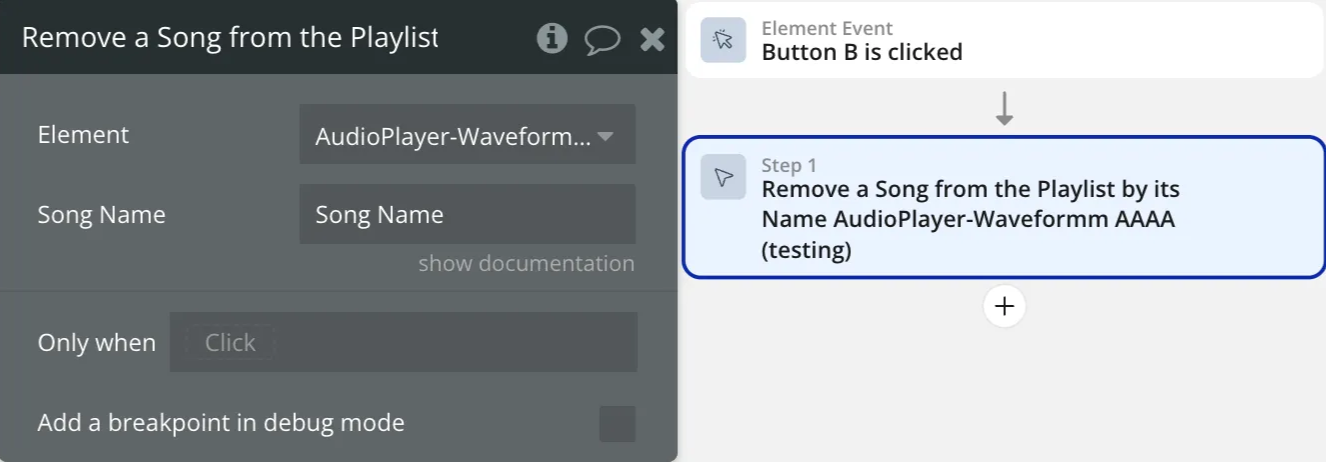Click the down arrow between event and step
Image resolution: width=1326 pixels, height=462 pixels.
tap(1004, 108)
